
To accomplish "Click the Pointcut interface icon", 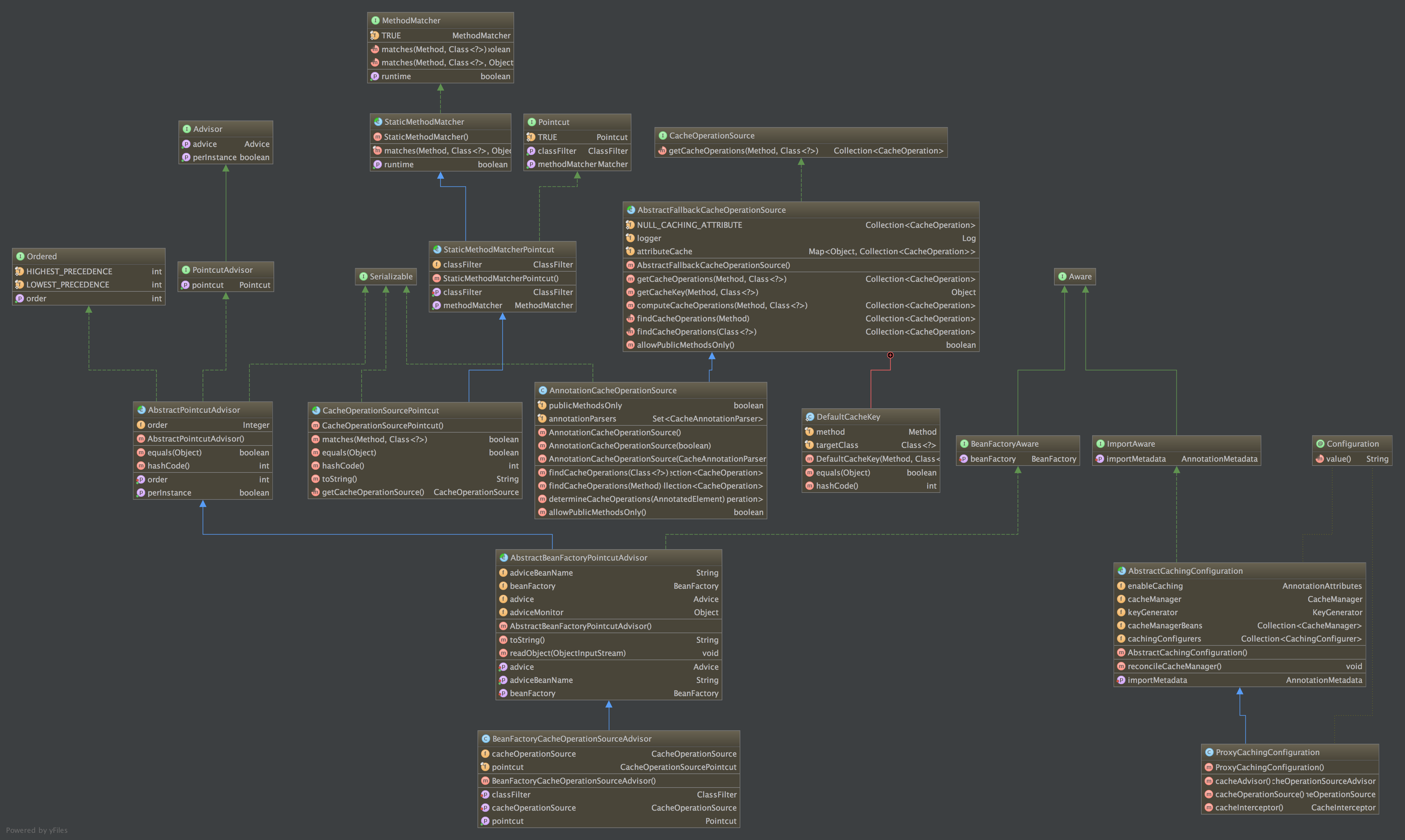I will [531, 122].
